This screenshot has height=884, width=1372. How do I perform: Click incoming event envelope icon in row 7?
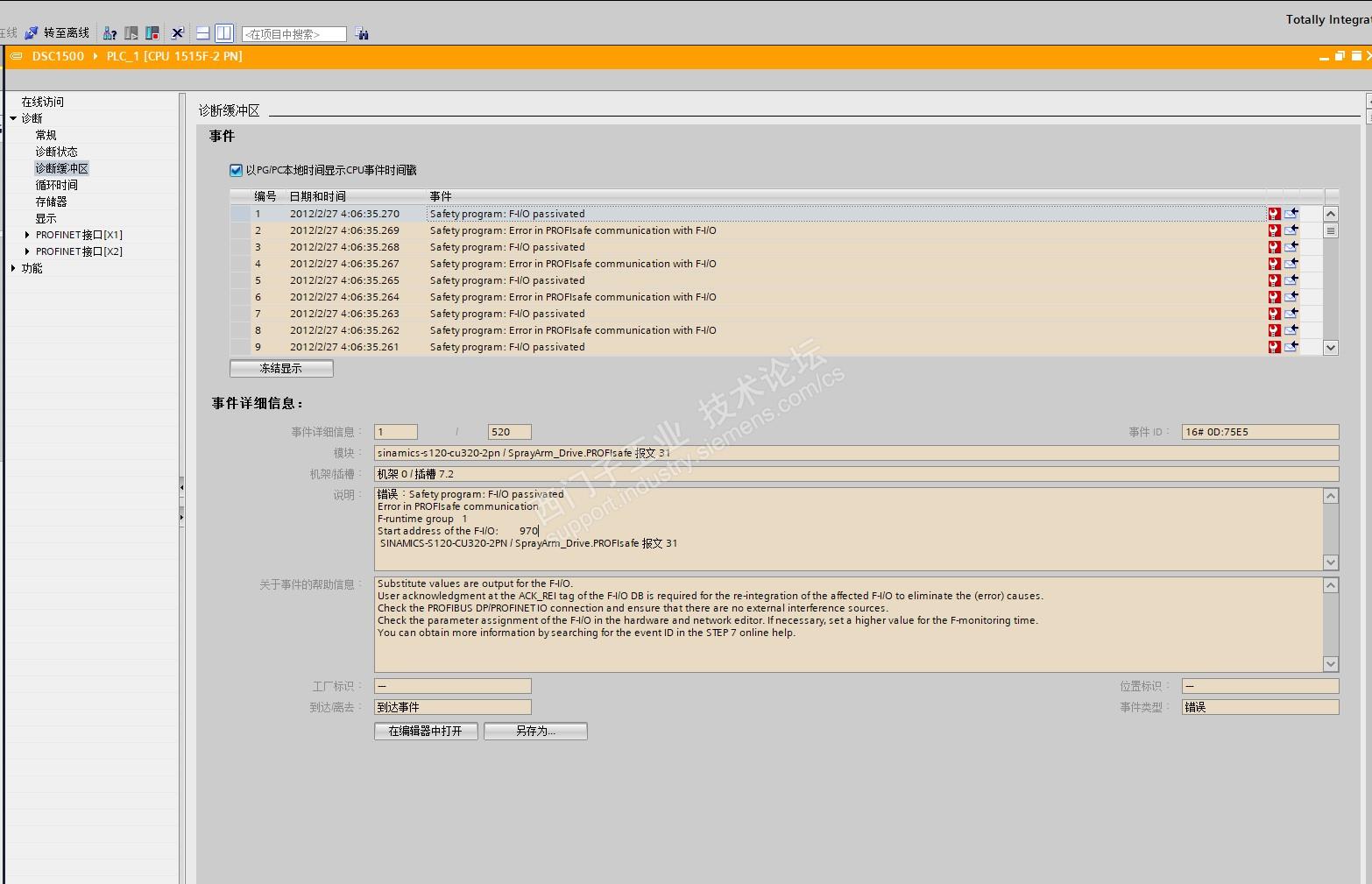point(1291,314)
